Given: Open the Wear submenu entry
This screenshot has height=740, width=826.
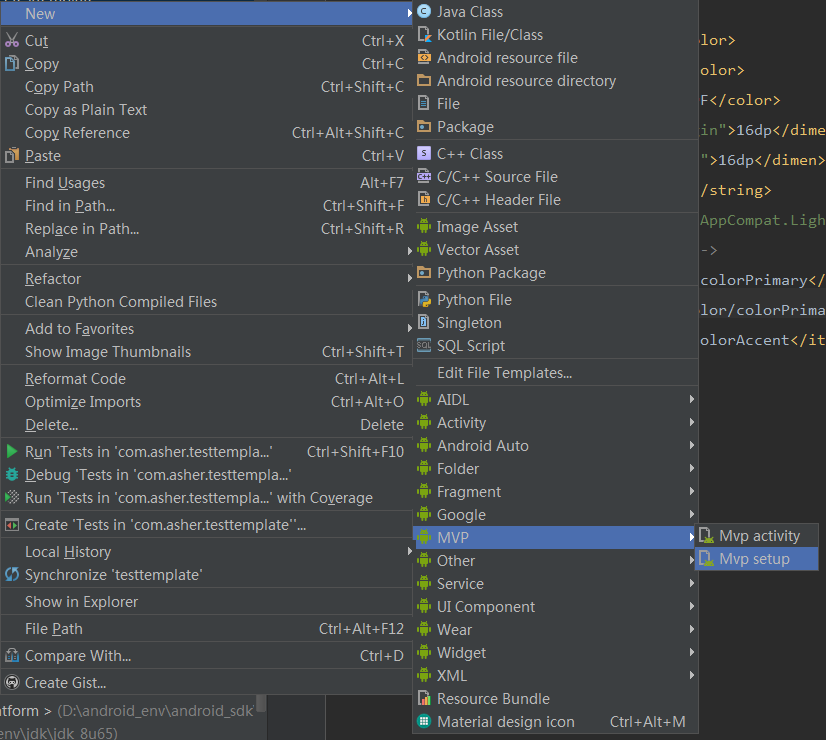Looking at the screenshot, I should coord(555,629).
